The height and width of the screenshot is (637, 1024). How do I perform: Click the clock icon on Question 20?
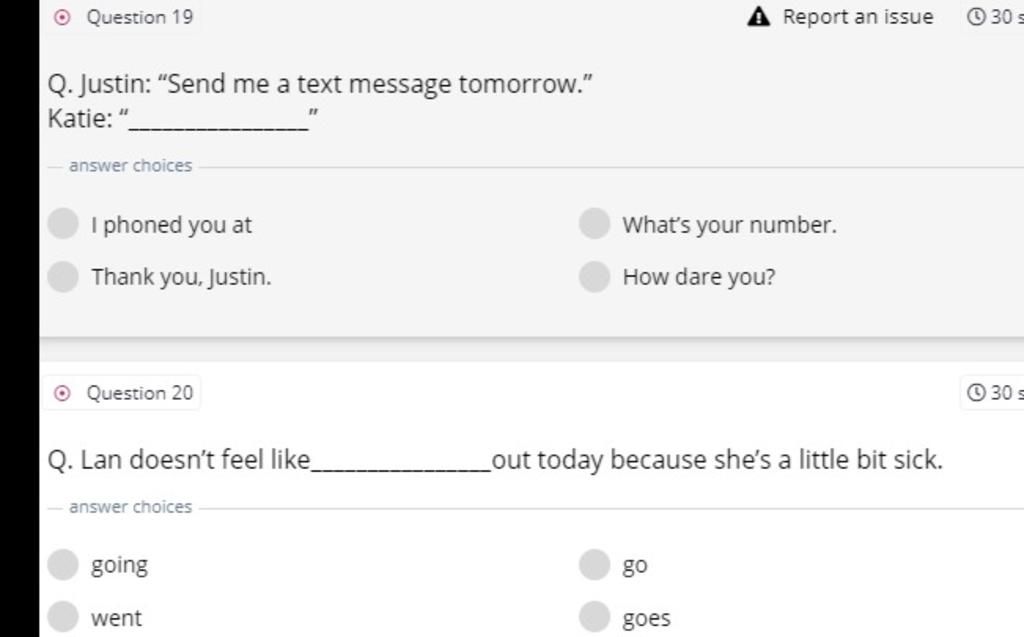coord(977,393)
